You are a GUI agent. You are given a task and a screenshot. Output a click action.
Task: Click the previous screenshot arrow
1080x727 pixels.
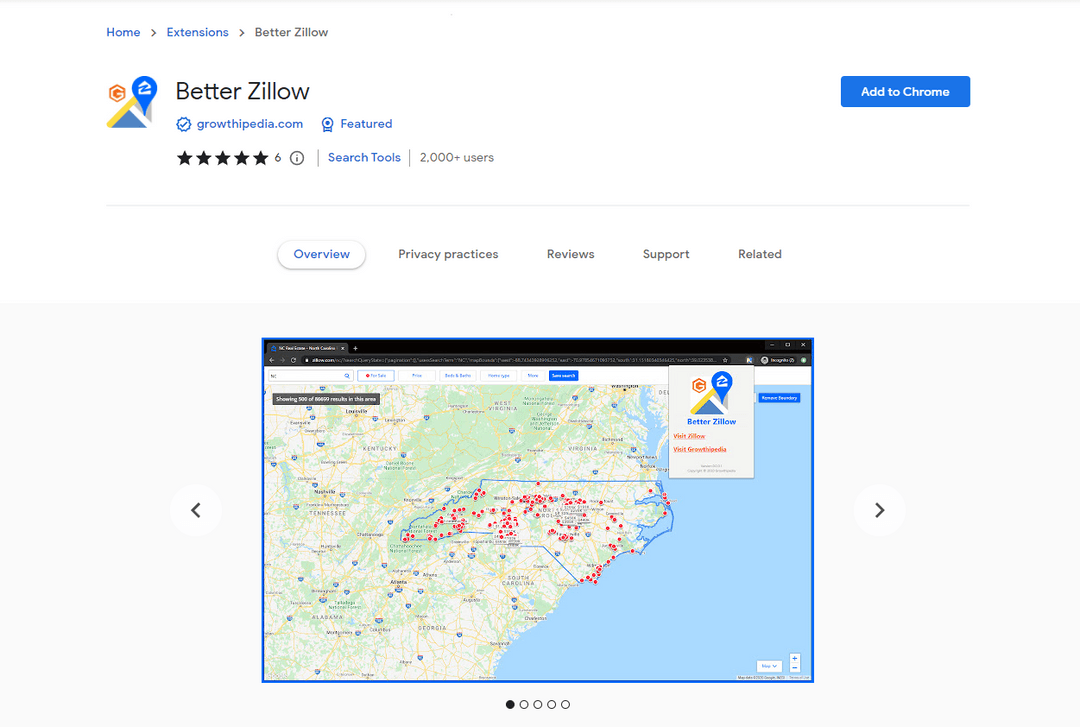(195, 510)
